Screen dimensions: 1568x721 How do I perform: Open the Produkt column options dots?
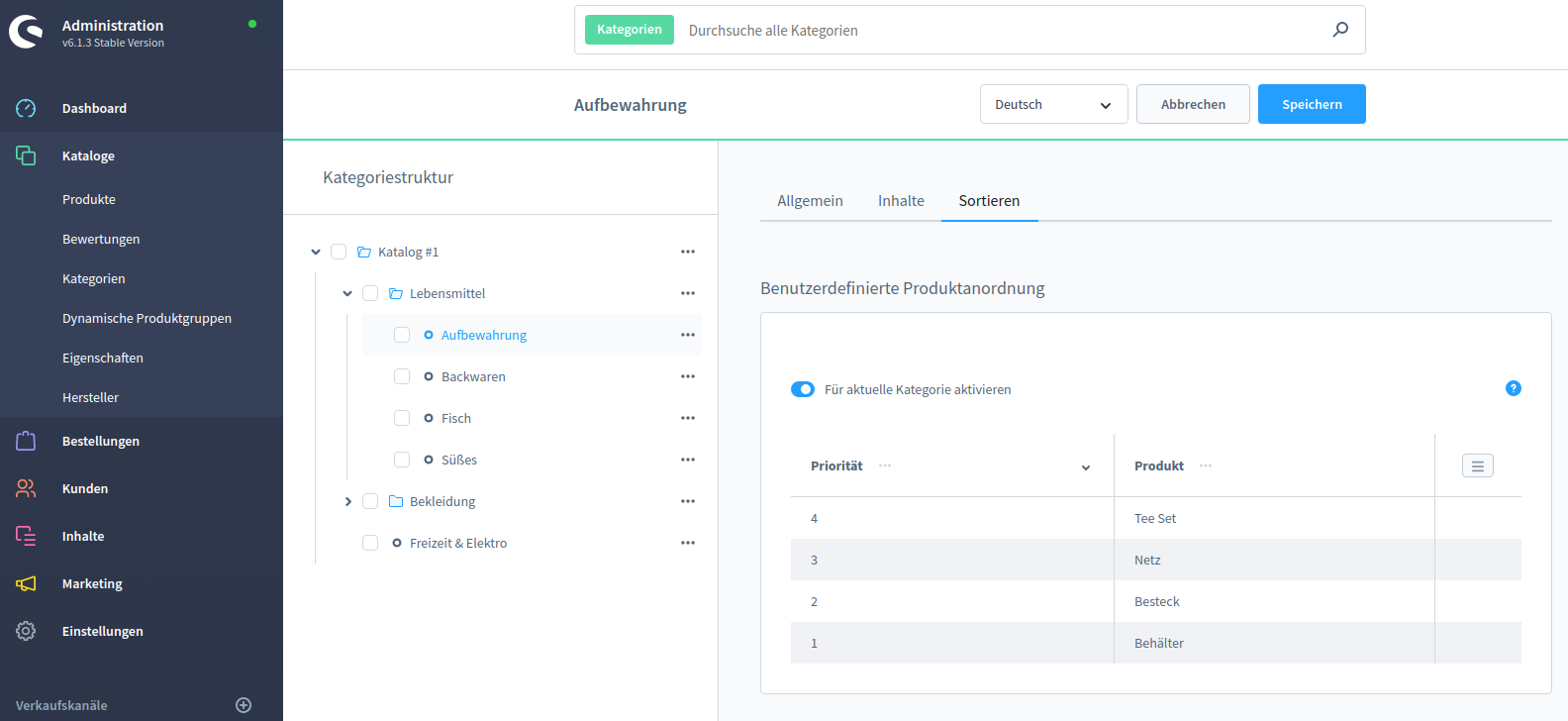tap(1206, 465)
